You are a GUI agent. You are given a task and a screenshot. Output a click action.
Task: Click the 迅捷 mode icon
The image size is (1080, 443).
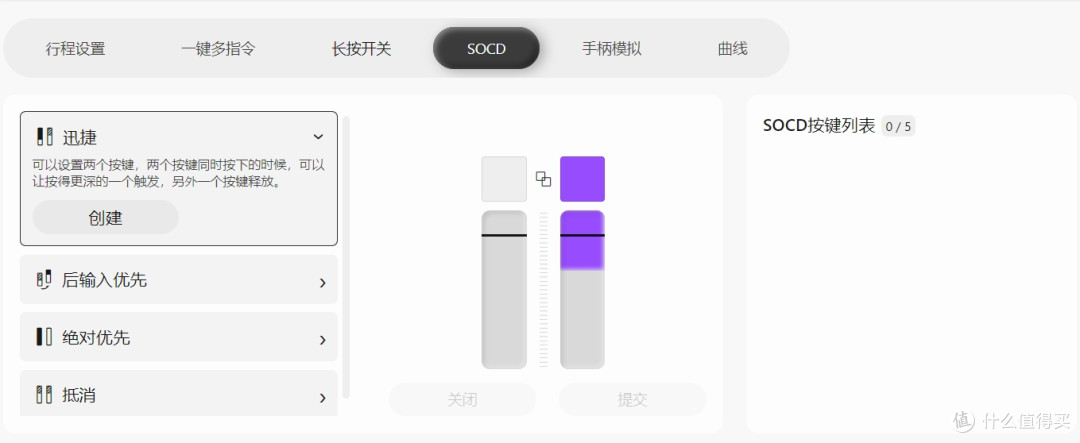pyautogui.click(x=44, y=136)
